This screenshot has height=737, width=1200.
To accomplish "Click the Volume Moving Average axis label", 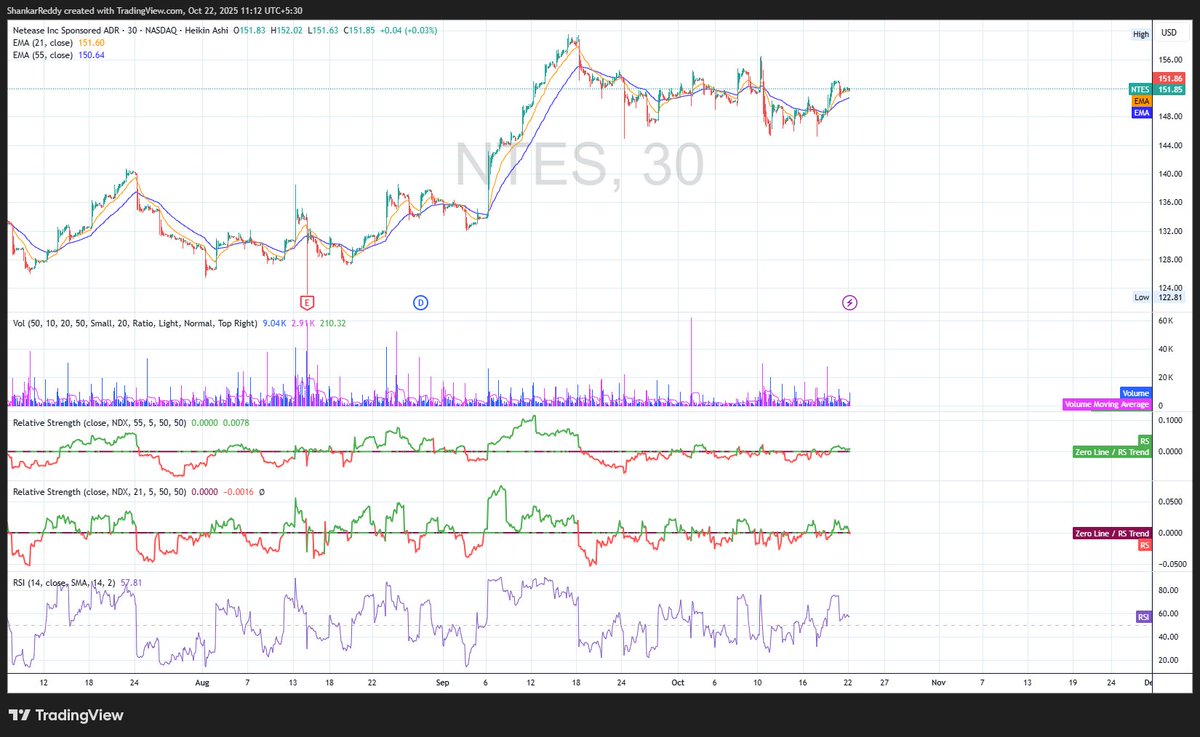I will pyautogui.click(x=1107, y=405).
